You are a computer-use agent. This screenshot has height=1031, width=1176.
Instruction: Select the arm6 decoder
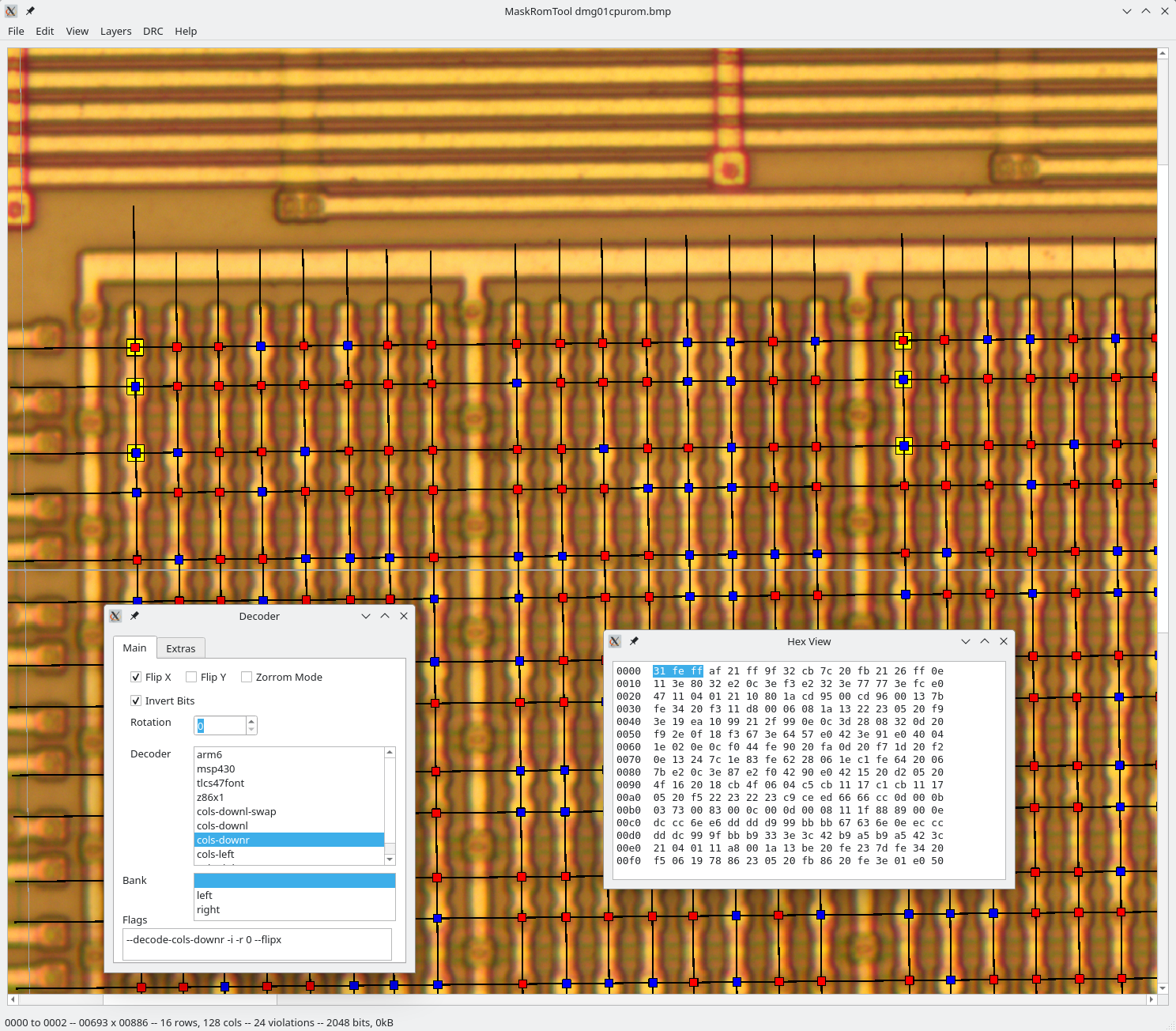click(x=288, y=754)
